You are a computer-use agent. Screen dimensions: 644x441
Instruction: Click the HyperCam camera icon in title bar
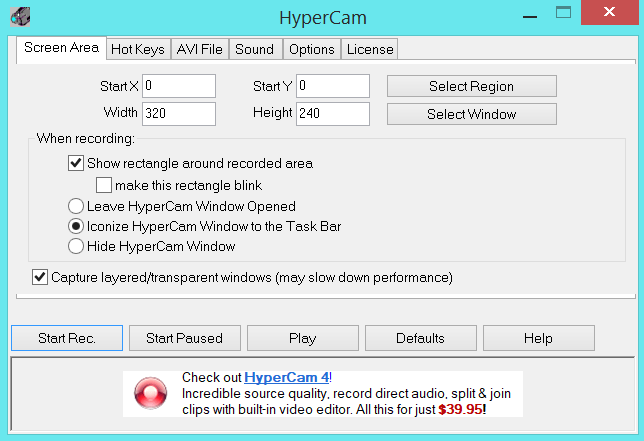[20, 17]
